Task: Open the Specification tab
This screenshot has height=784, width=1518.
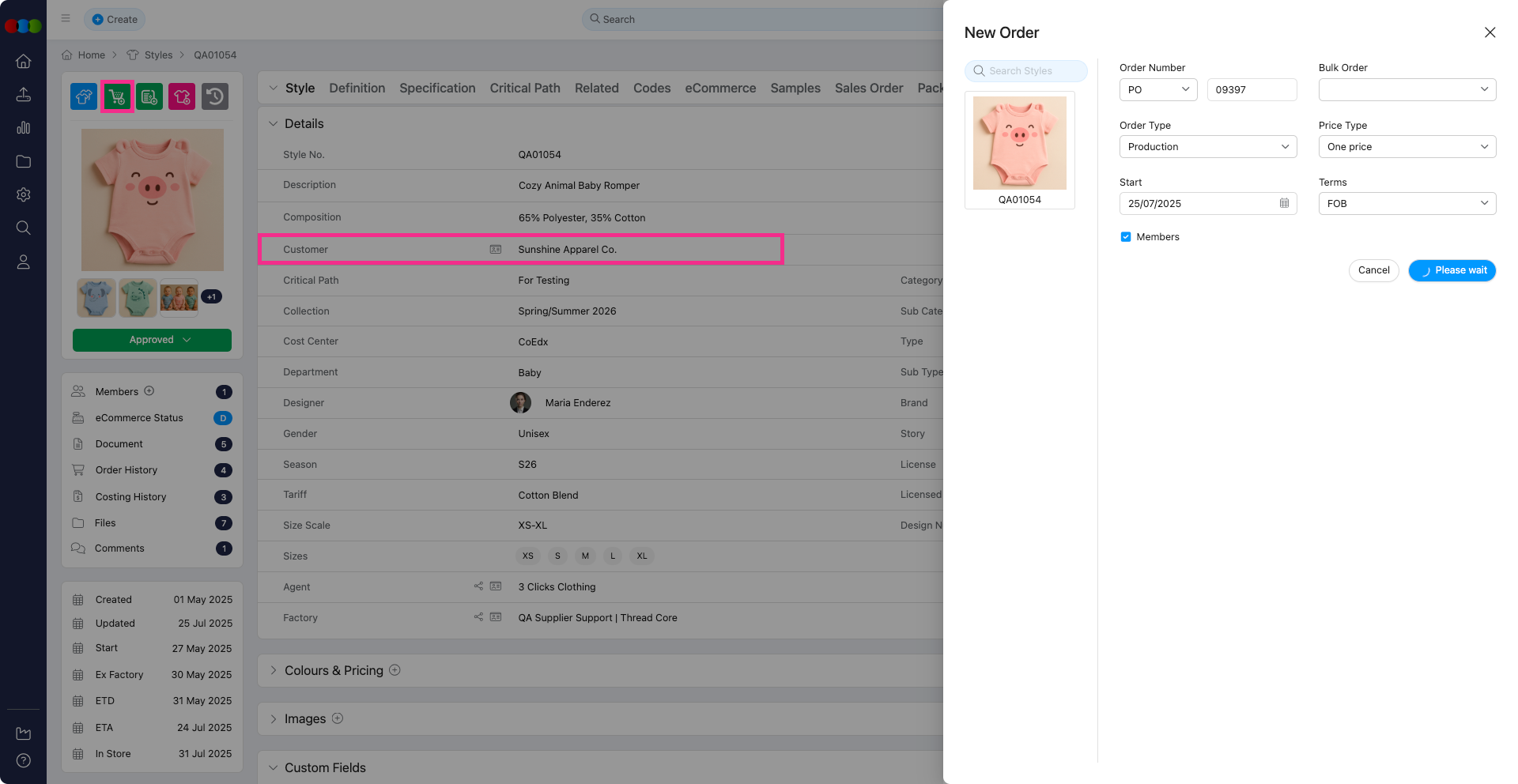Action: 437,89
